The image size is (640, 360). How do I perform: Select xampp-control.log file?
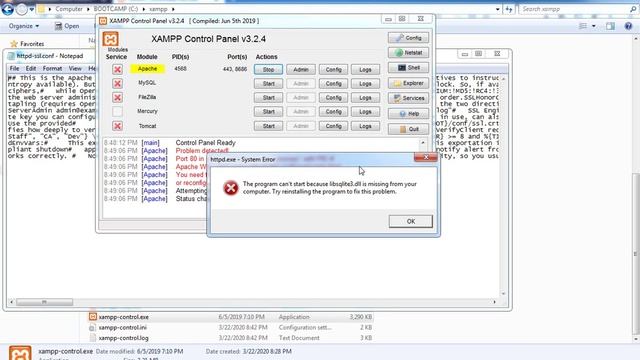[x=230, y=338]
